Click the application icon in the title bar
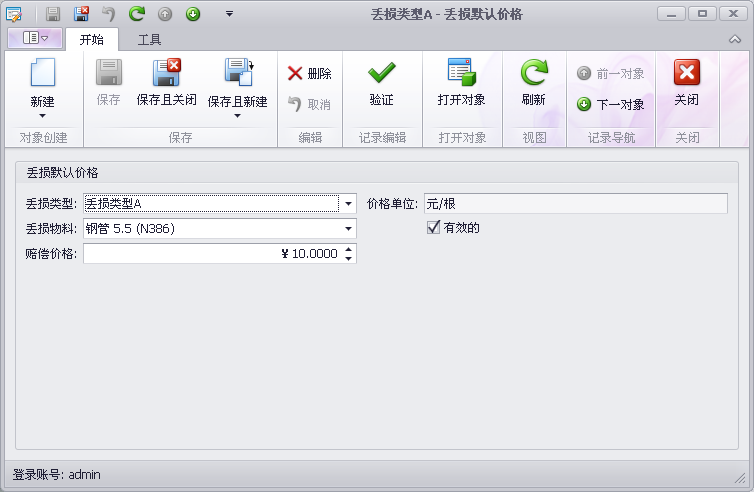 (x=14, y=14)
